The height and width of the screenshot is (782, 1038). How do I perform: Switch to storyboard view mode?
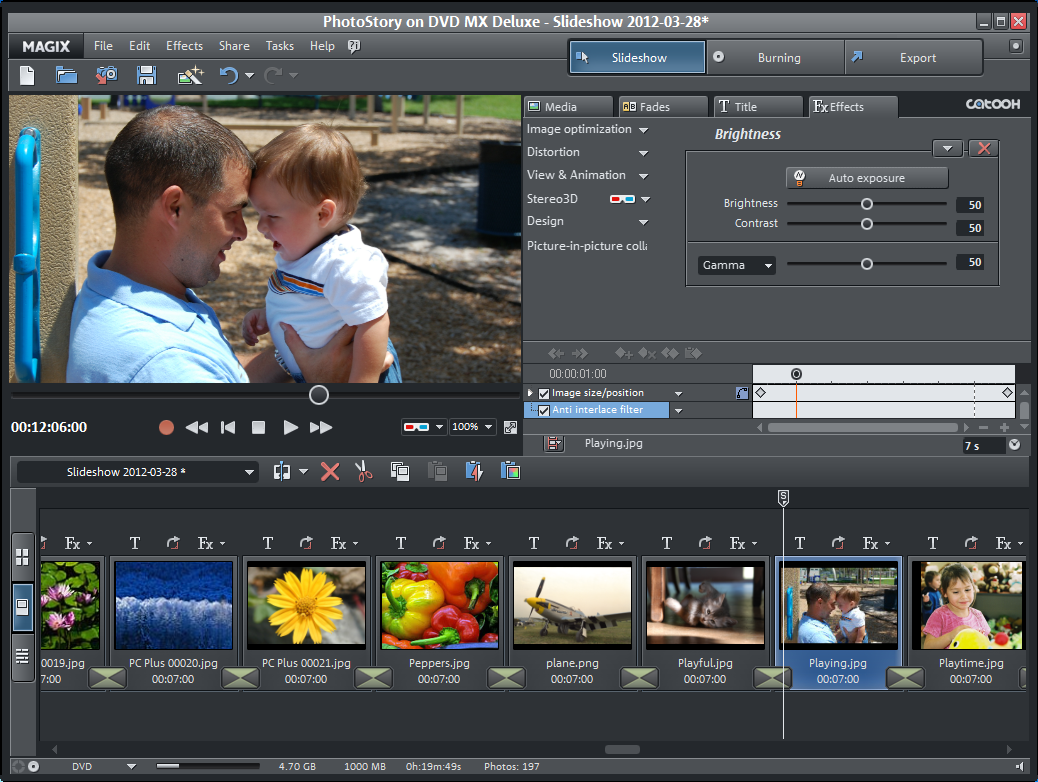[x=23, y=607]
